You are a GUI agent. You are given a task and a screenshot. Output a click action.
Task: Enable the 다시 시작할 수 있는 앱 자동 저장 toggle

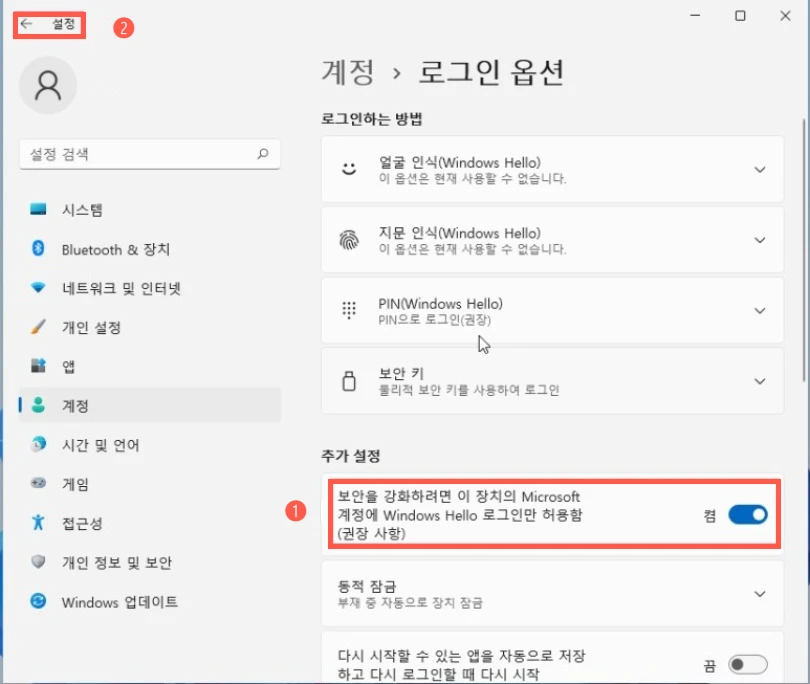point(747,664)
